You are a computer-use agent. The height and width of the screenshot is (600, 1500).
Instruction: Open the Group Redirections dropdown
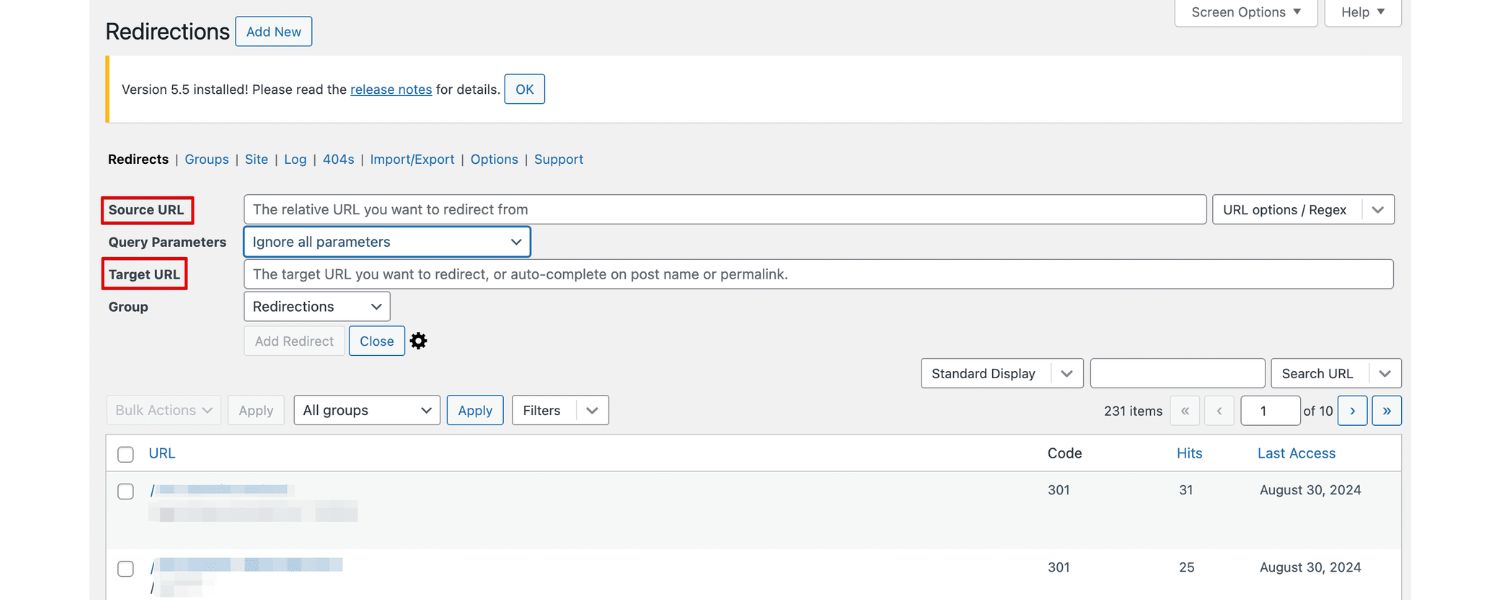[317, 307]
